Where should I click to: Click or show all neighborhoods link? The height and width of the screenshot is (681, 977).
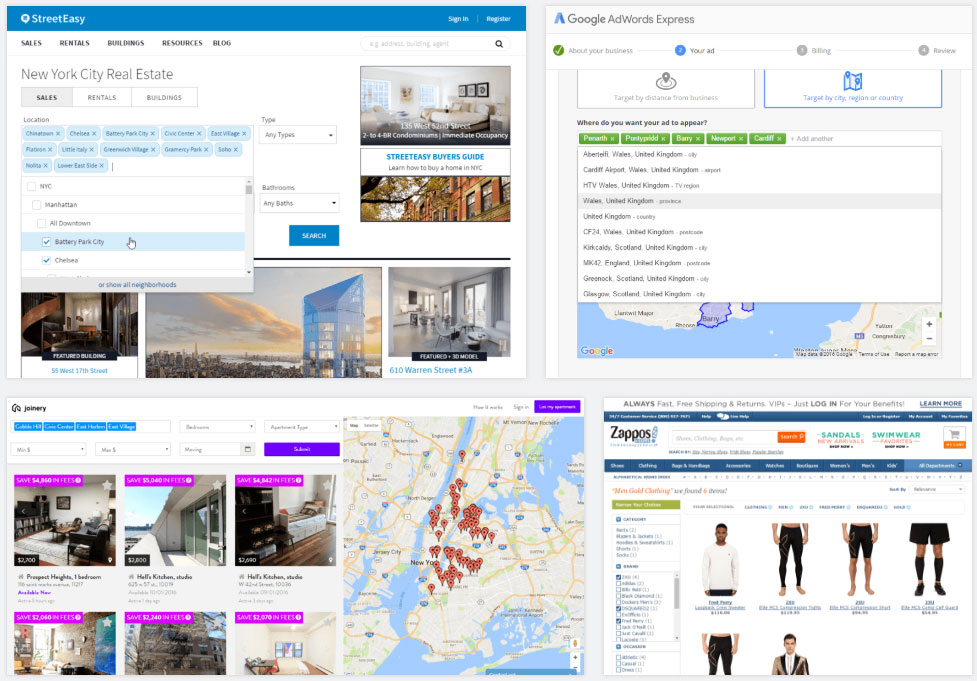(x=137, y=285)
